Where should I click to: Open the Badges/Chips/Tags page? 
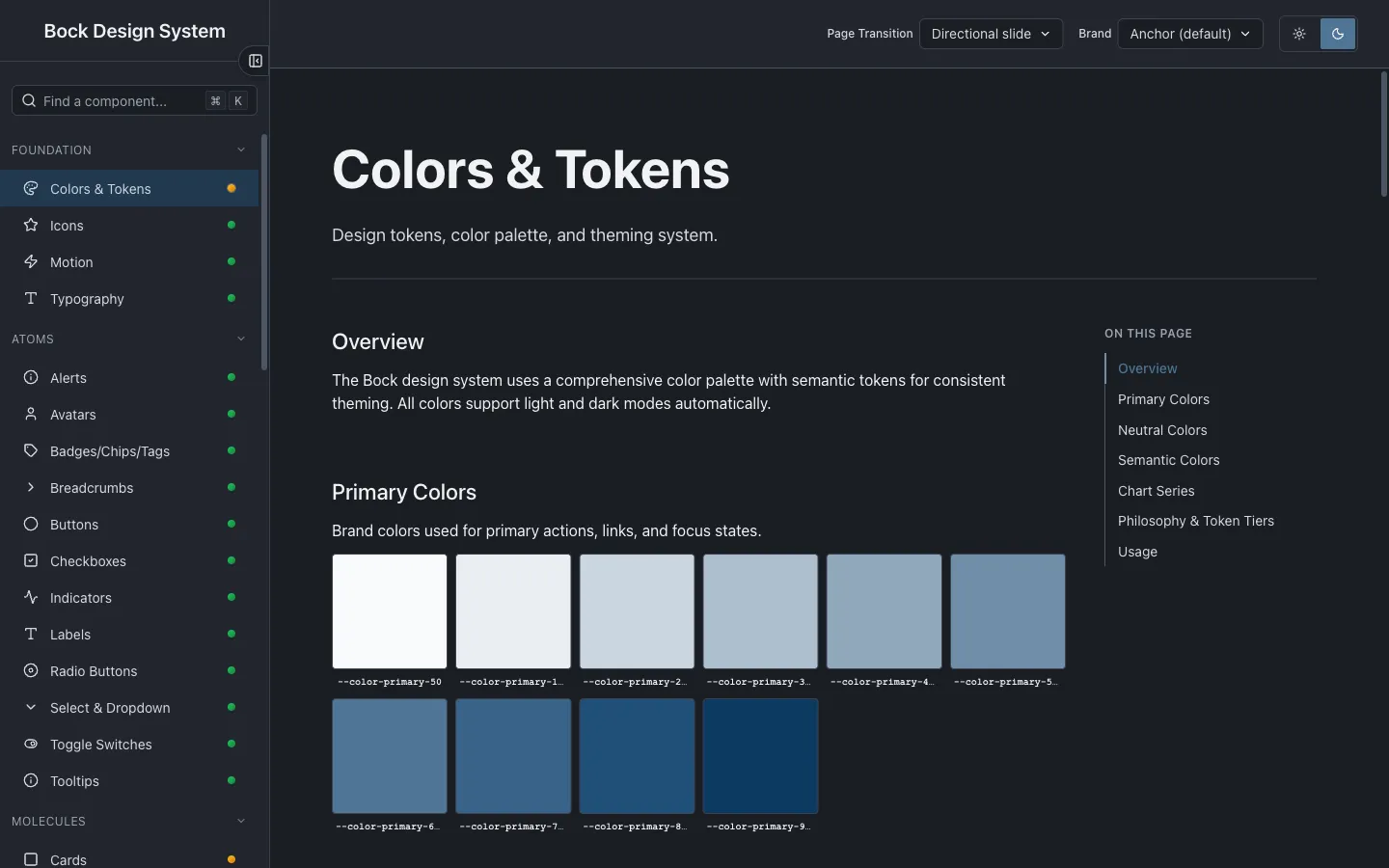[129, 450]
